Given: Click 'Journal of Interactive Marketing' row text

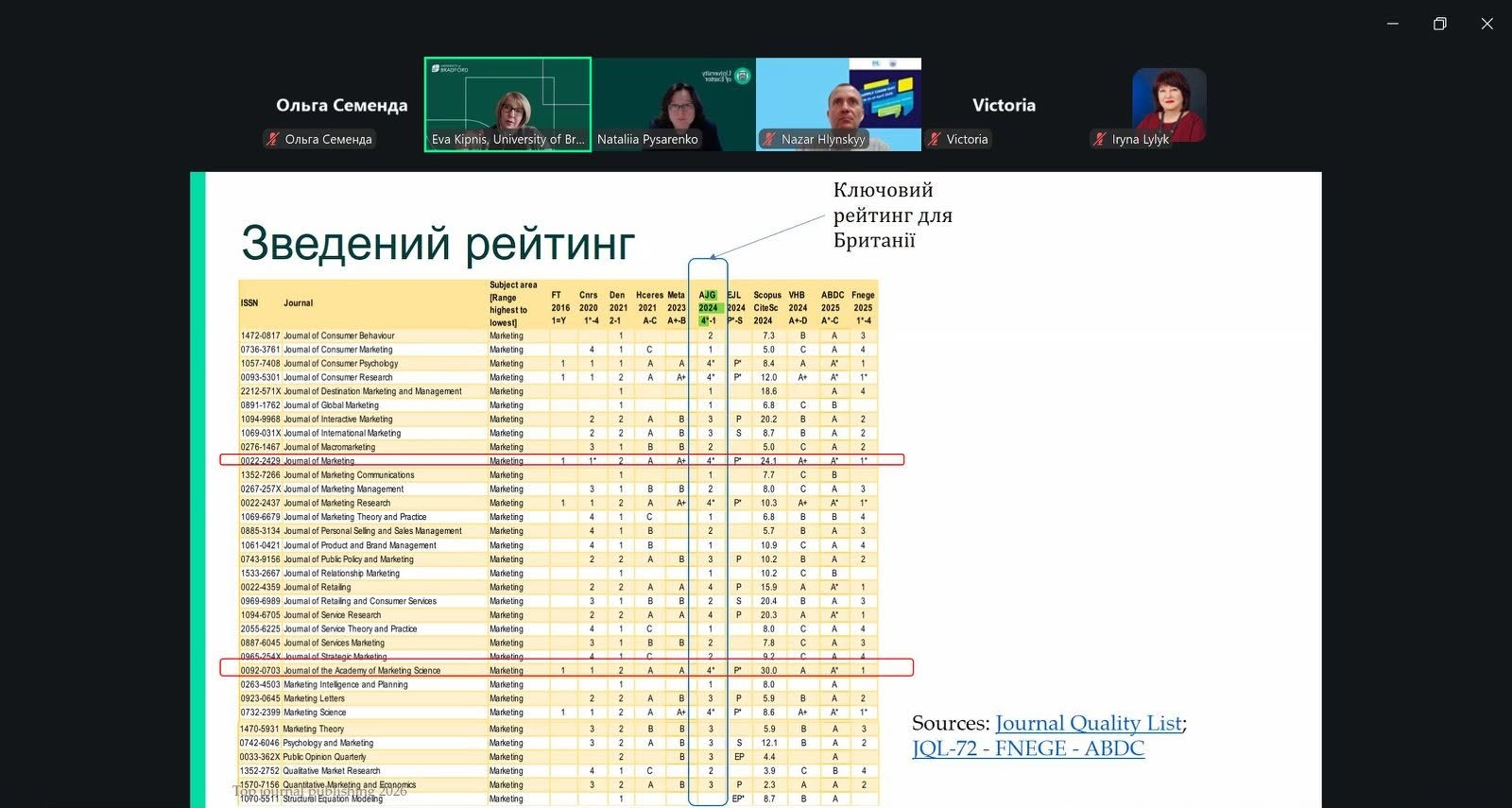Looking at the screenshot, I should pyautogui.click(x=337, y=420).
